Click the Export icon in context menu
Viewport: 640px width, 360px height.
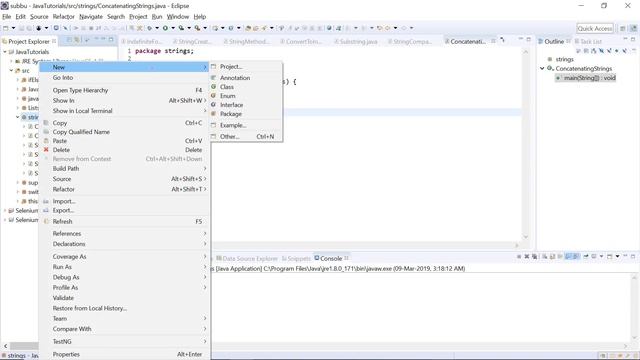point(46,210)
